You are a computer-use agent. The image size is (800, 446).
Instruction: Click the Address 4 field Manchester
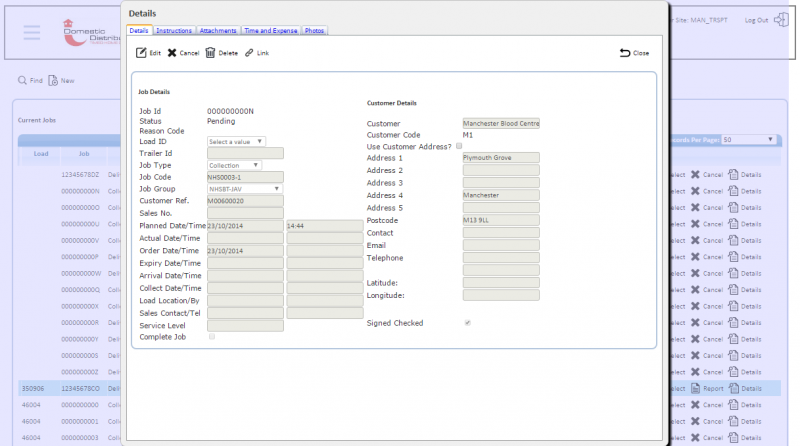501,195
